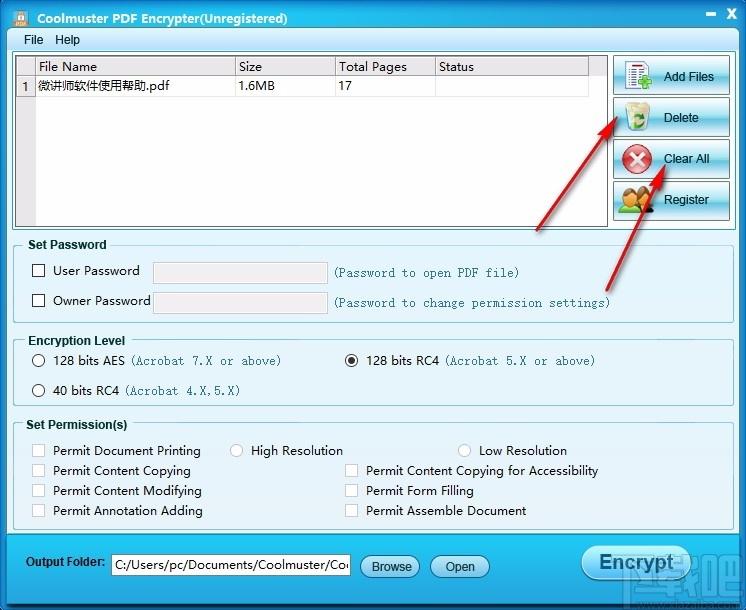
Task: Open the Help menu
Action: tap(67, 39)
